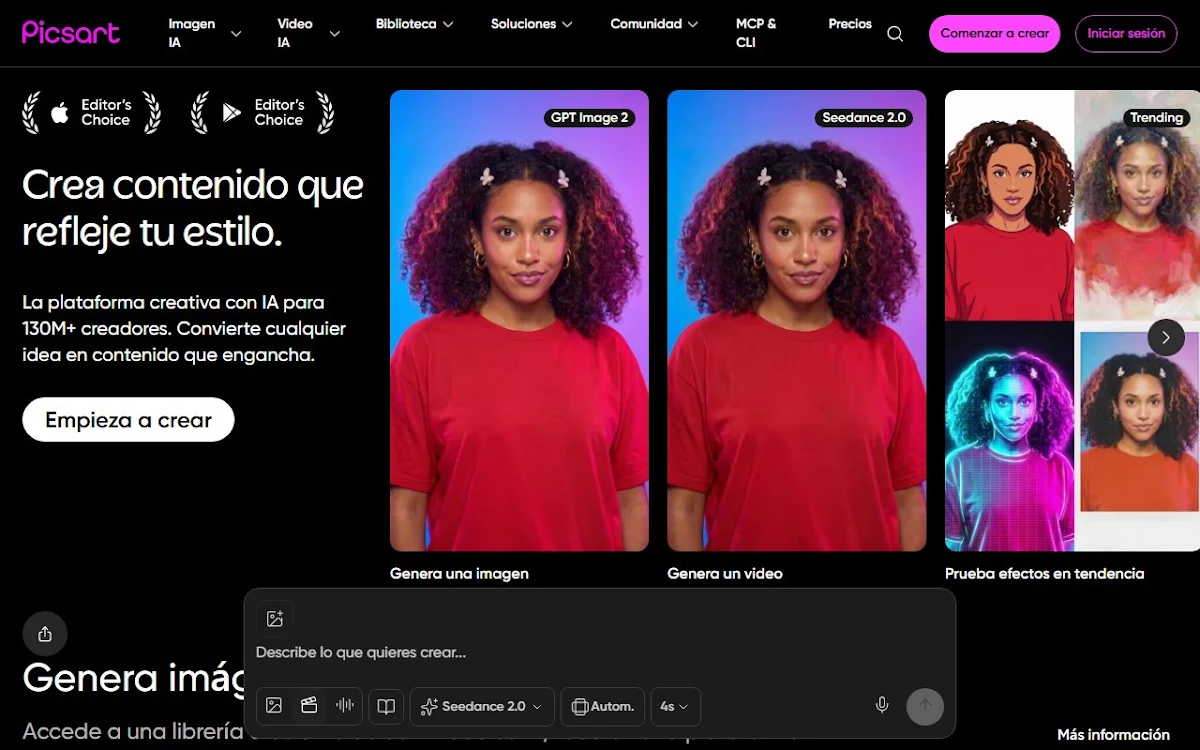Open the prompt library book icon

[x=386, y=706]
